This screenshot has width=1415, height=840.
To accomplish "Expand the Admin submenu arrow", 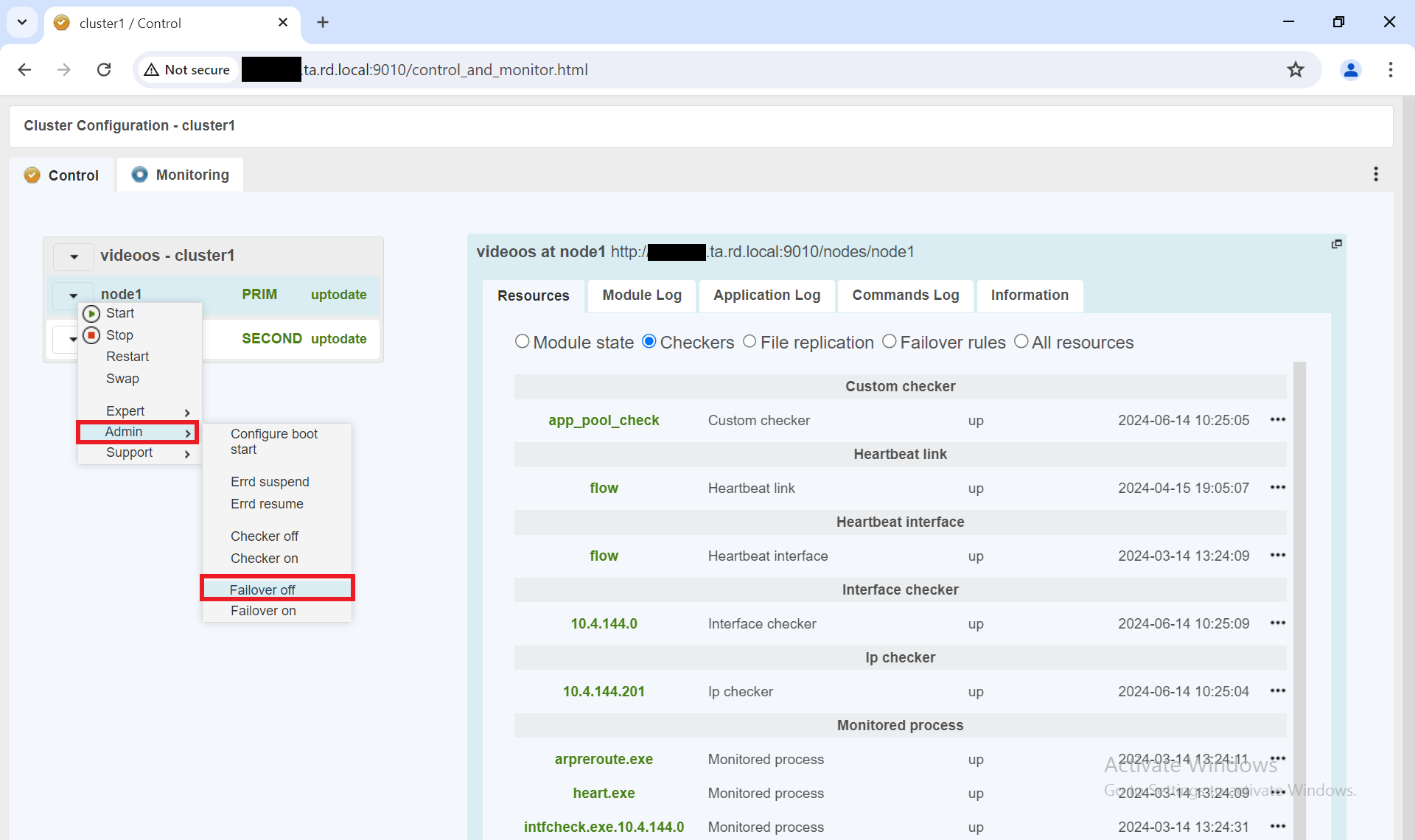I will 186,434.
